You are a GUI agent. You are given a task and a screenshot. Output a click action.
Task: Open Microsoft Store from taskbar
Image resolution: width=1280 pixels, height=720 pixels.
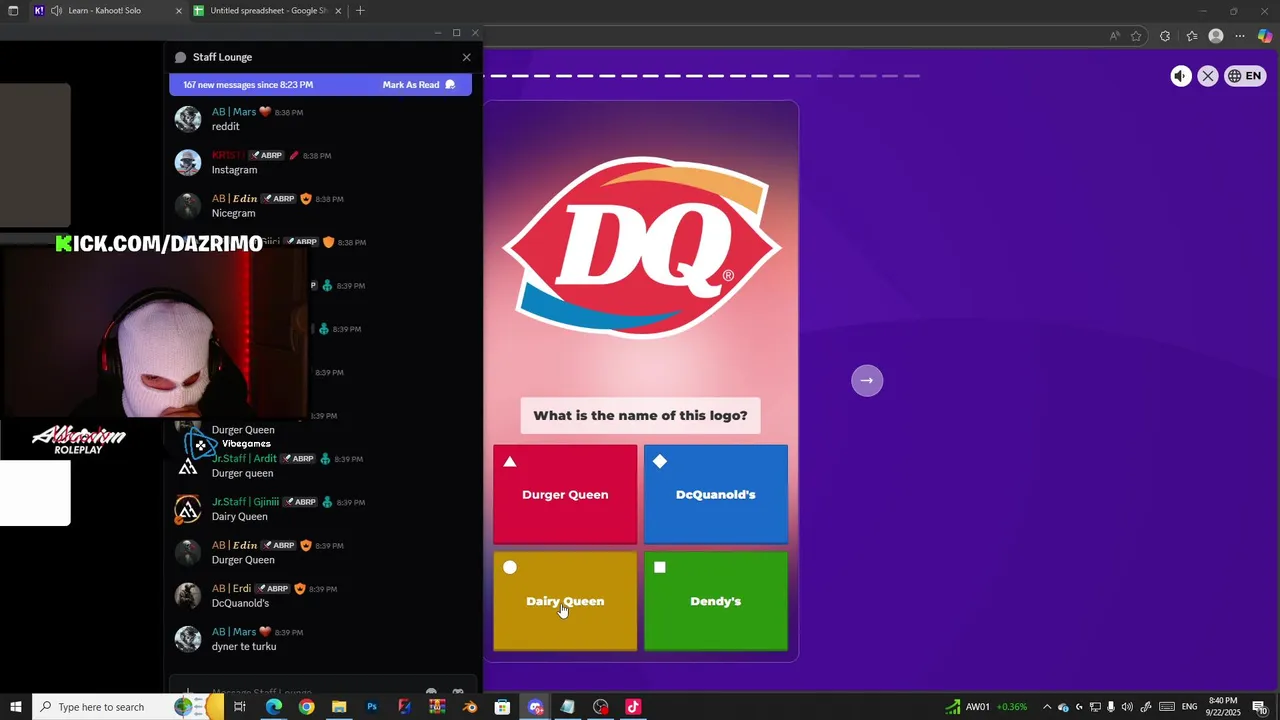tap(502, 707)
